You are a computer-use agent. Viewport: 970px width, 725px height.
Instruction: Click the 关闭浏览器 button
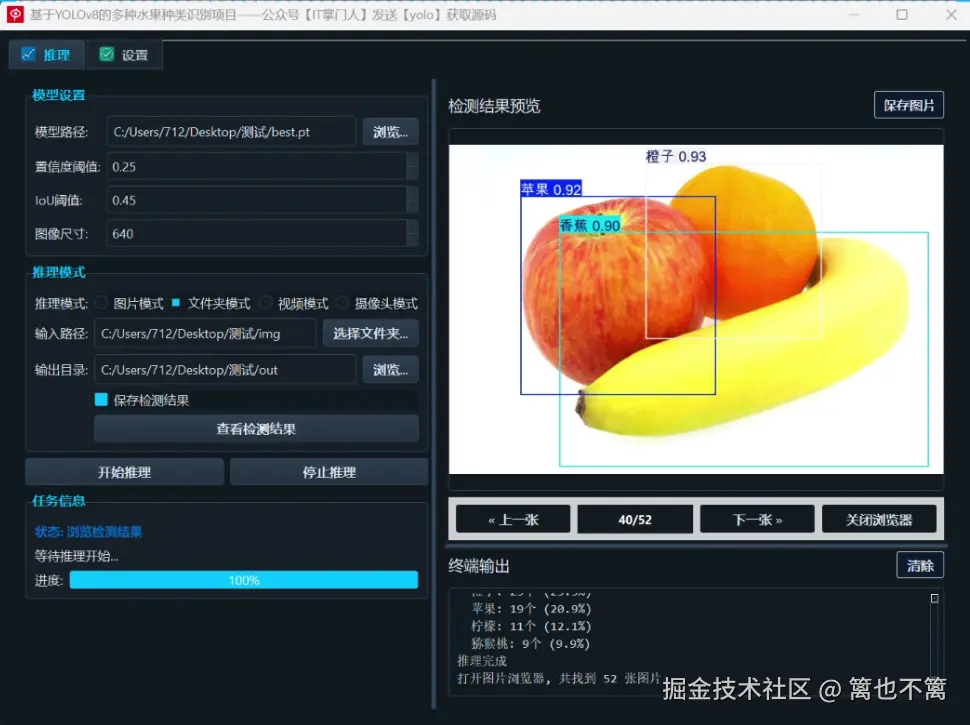coord(879,520)
